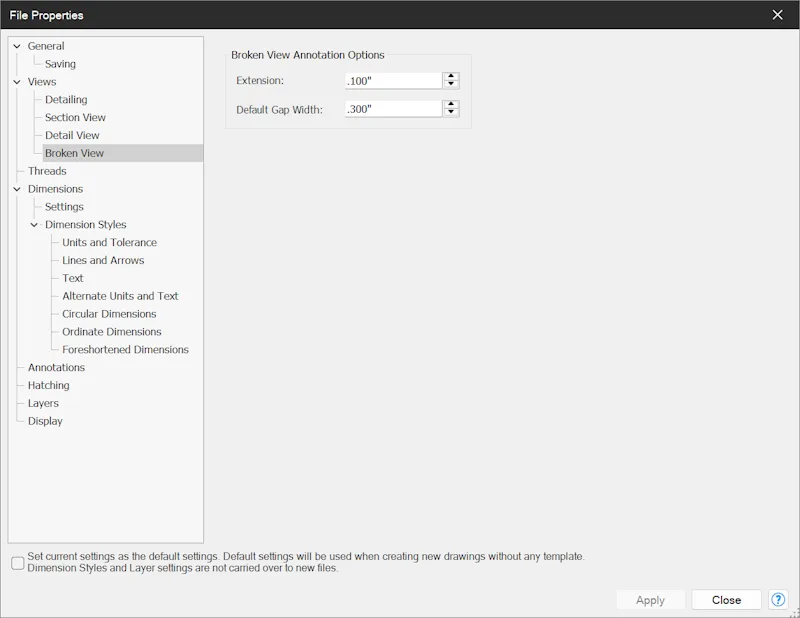The height and width of the screenshot is (618, 800).
Task: Click the Default Gap Width field
Action: [x=393, y=109]
